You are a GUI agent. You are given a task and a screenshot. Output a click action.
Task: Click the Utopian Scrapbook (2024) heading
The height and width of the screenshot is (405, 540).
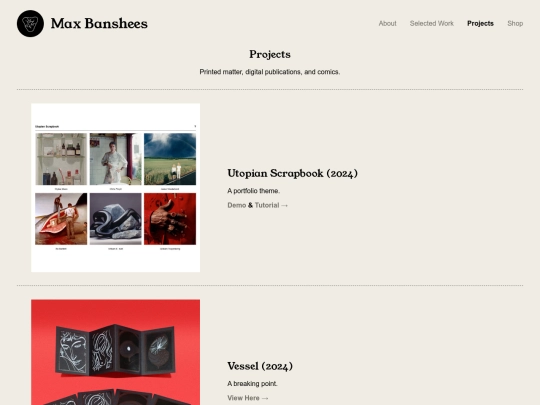point(292,173)
